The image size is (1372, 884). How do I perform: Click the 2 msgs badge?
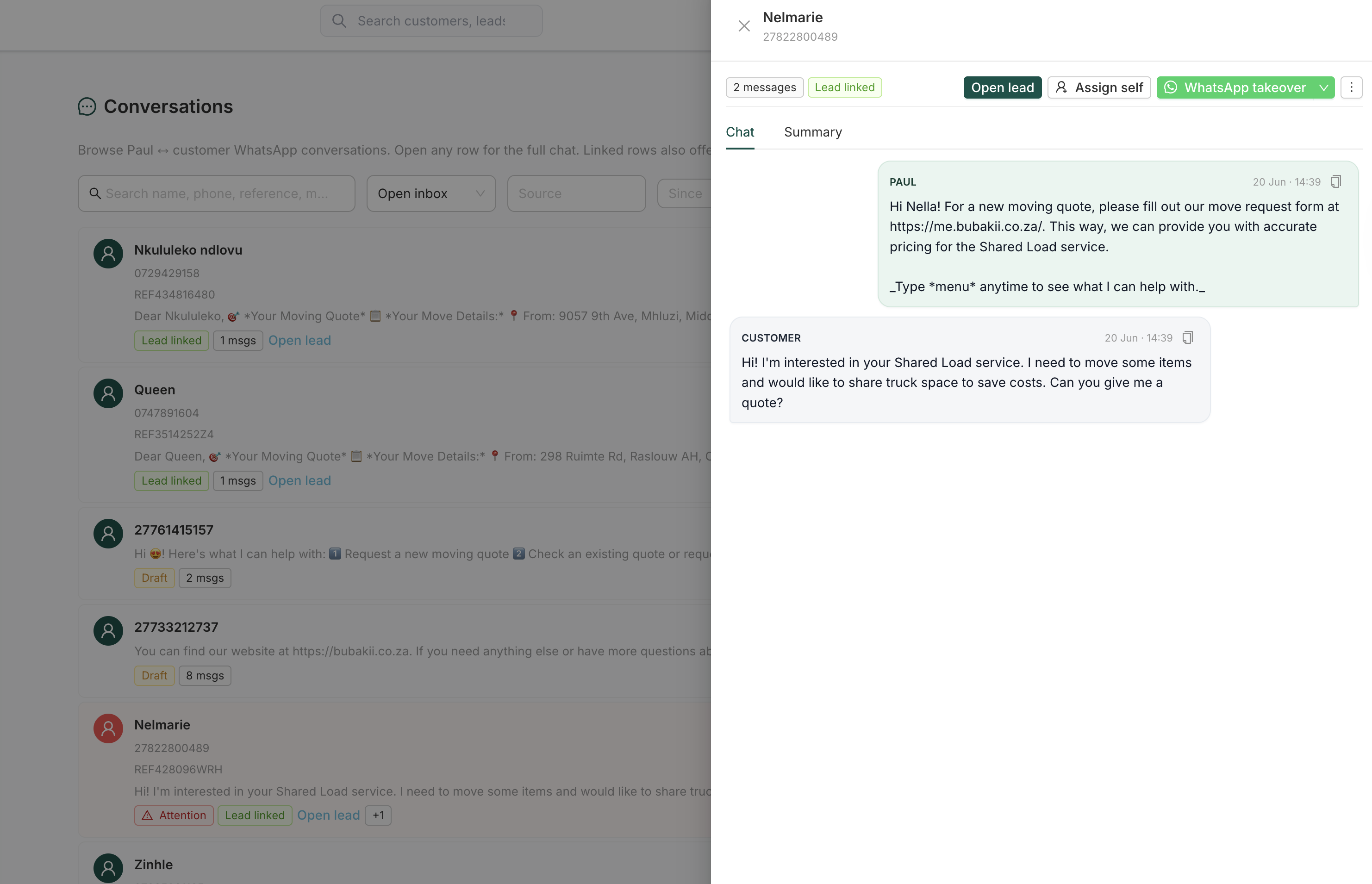pos(205,578)
